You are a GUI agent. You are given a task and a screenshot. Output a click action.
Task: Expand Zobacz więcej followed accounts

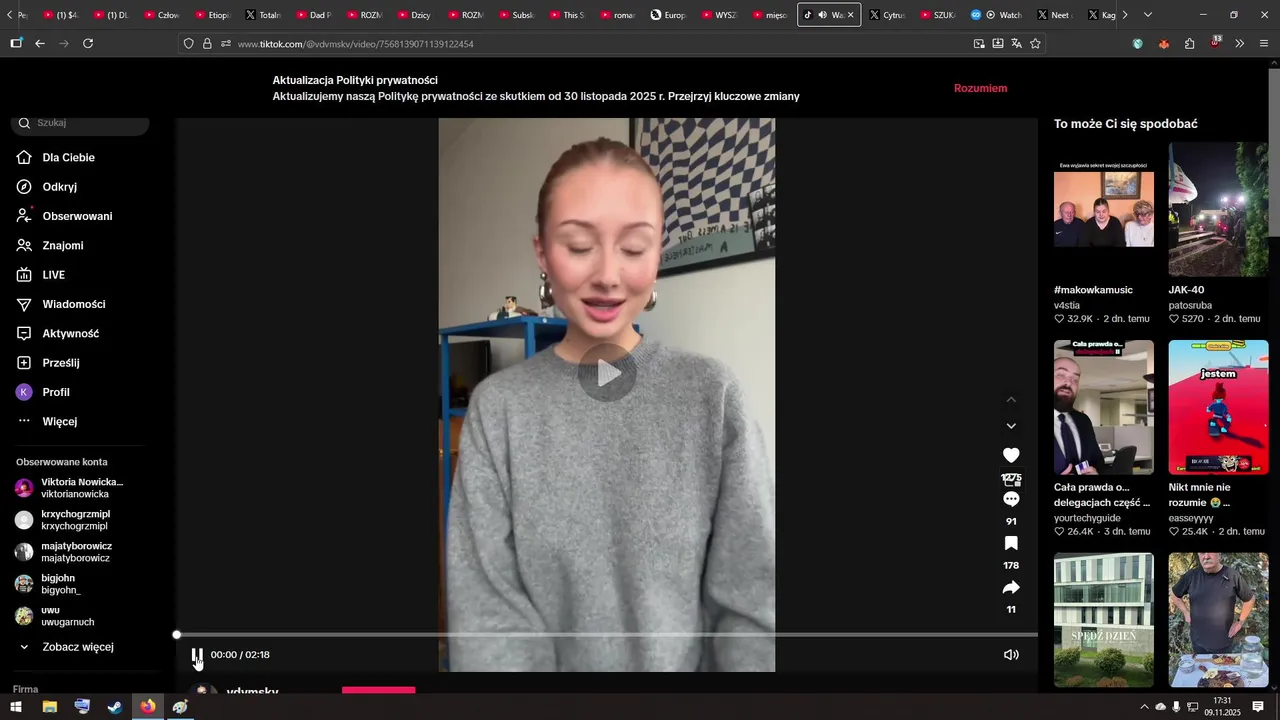pos(80,647)
